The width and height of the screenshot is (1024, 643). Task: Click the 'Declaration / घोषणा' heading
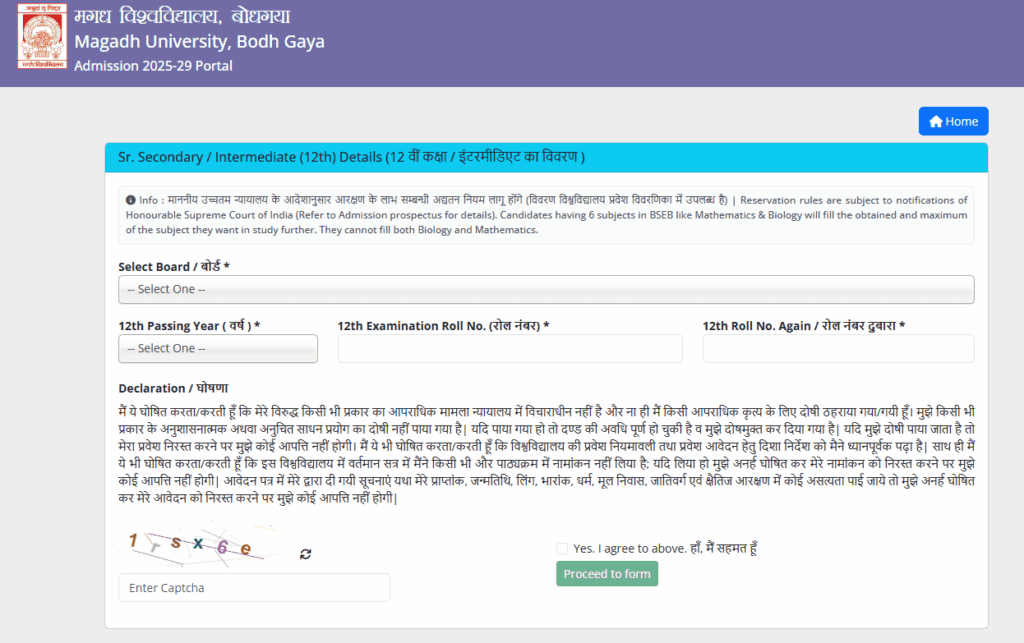coord(173,388)
